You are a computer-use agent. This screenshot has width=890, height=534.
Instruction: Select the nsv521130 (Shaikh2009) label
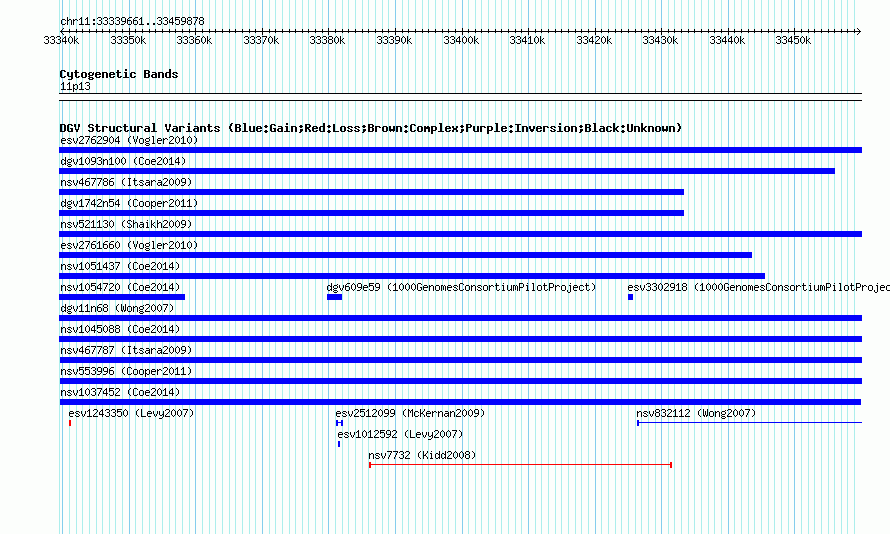[x=127, y=224]
